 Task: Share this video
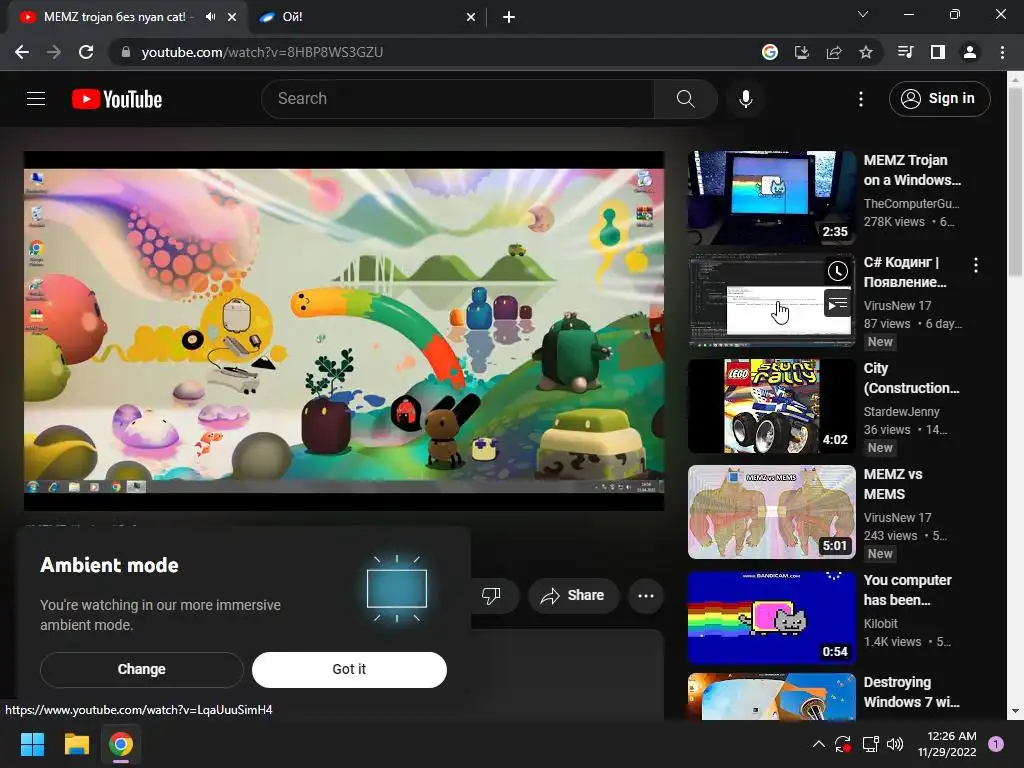coord(573,595)
